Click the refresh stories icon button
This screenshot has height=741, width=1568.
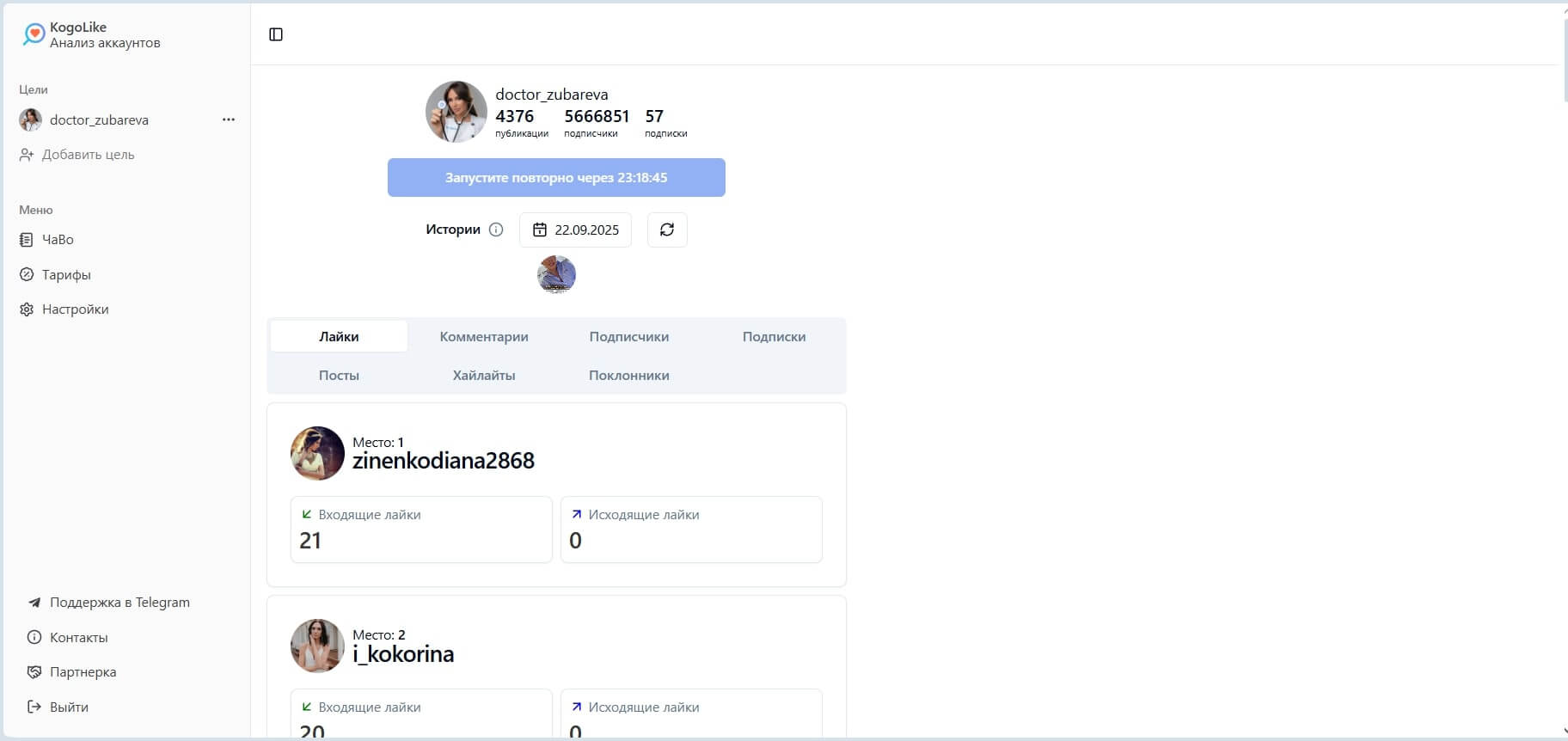[667, 230]
